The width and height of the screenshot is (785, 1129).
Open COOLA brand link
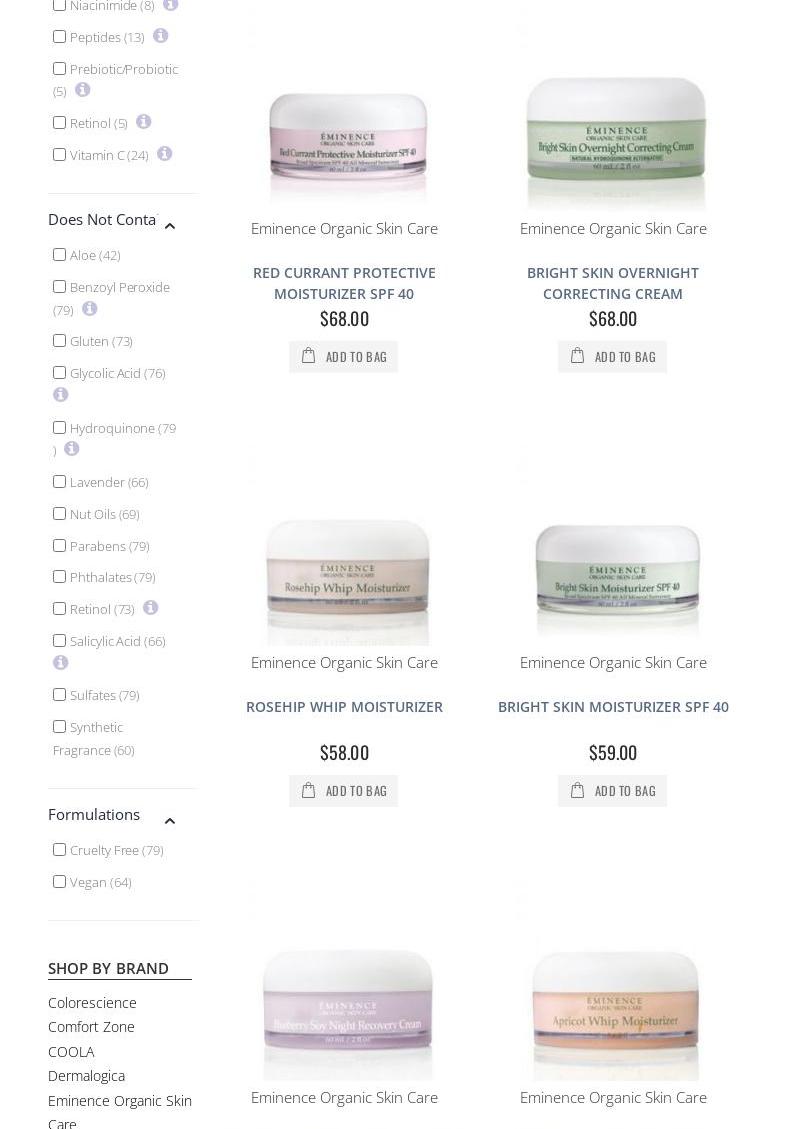[71, 1051]
